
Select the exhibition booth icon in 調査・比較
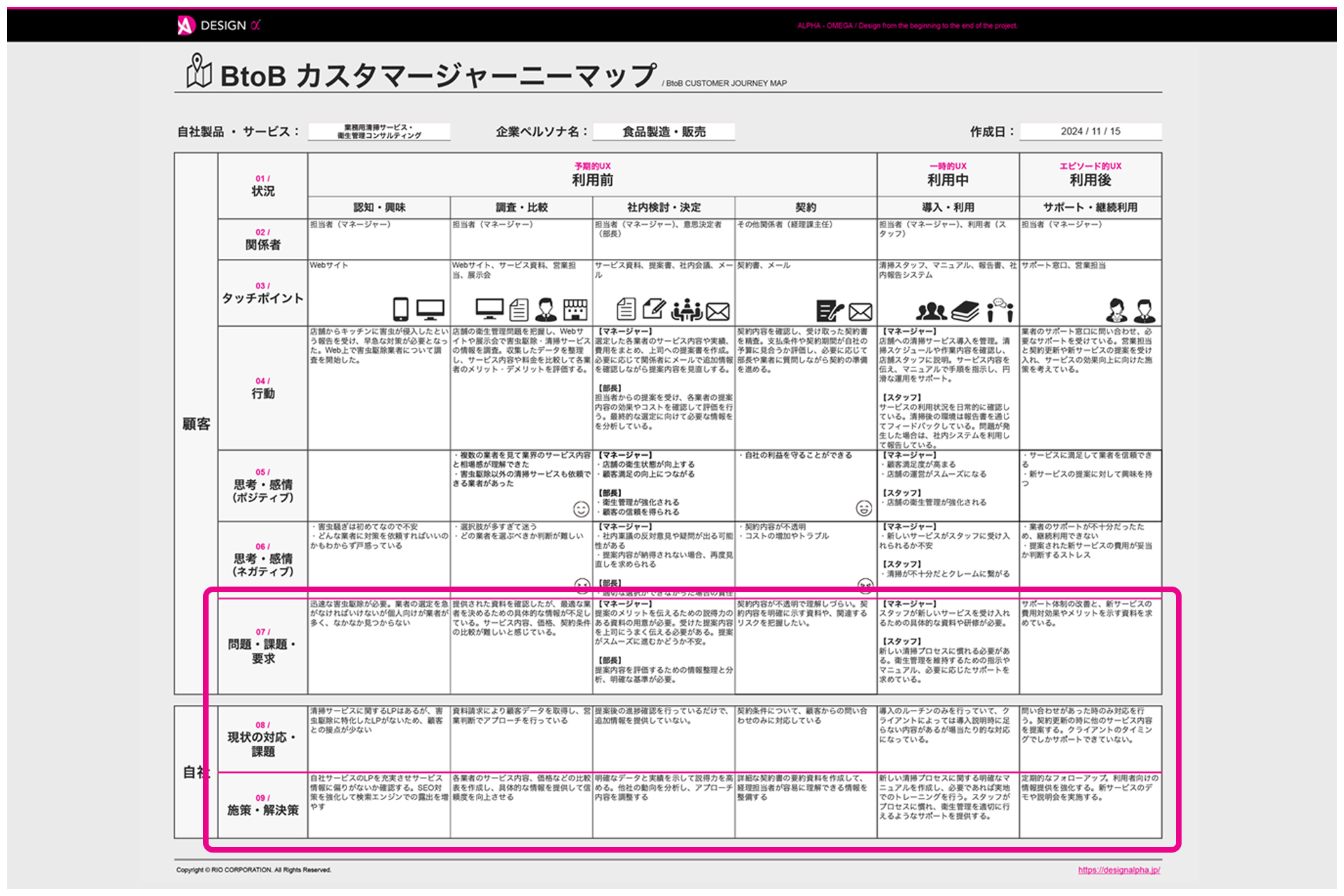[x=575, y=309]
